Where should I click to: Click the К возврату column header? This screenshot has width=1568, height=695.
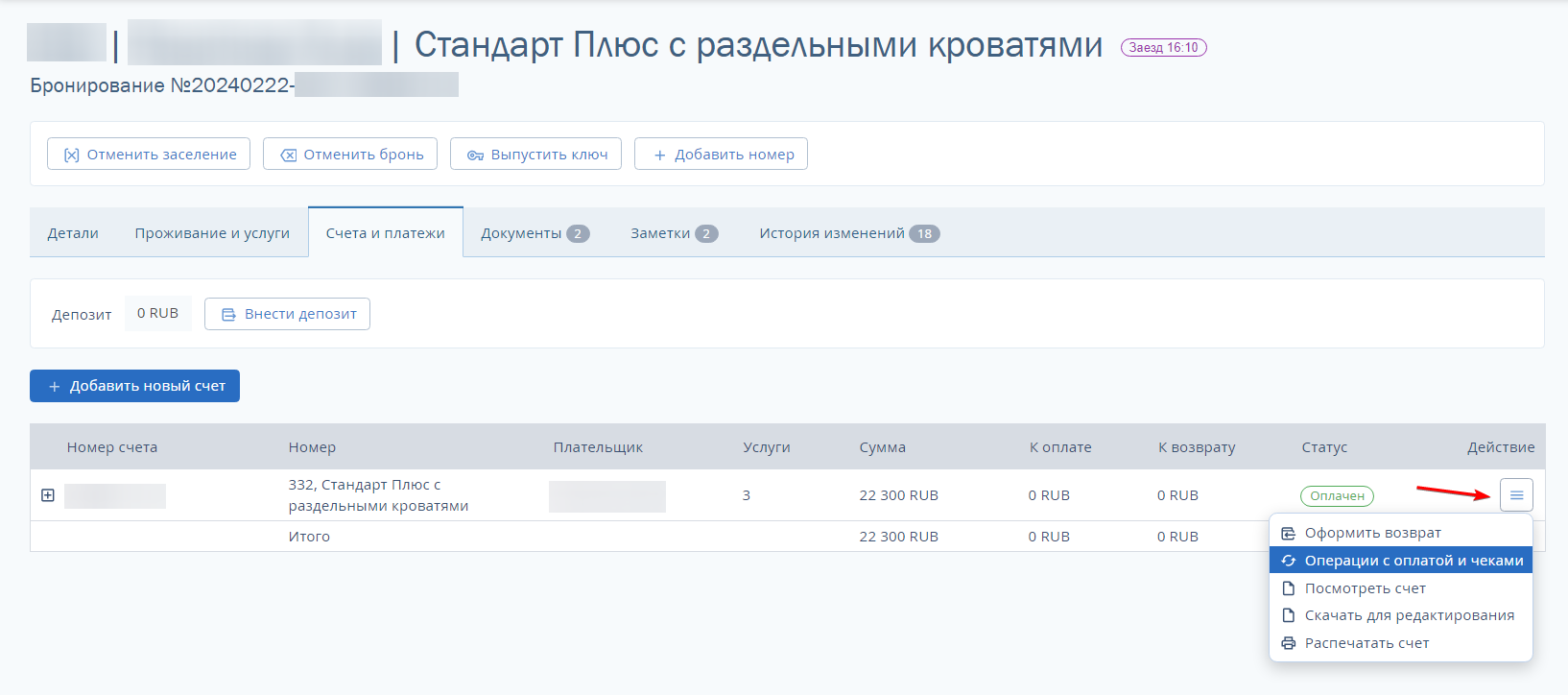pyautogui.click(x=1197, y=447)
